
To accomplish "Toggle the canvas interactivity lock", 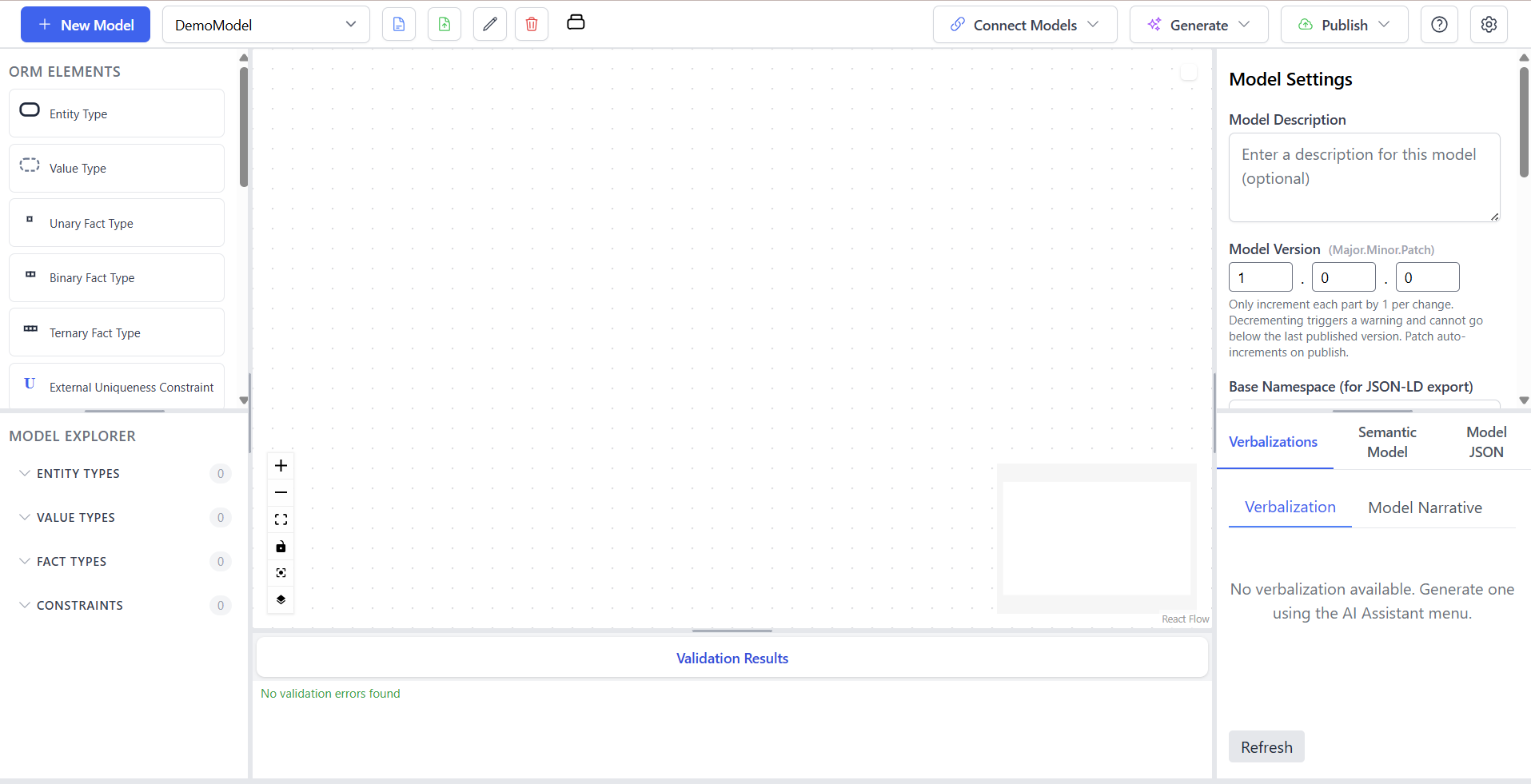I will point(281,547).
